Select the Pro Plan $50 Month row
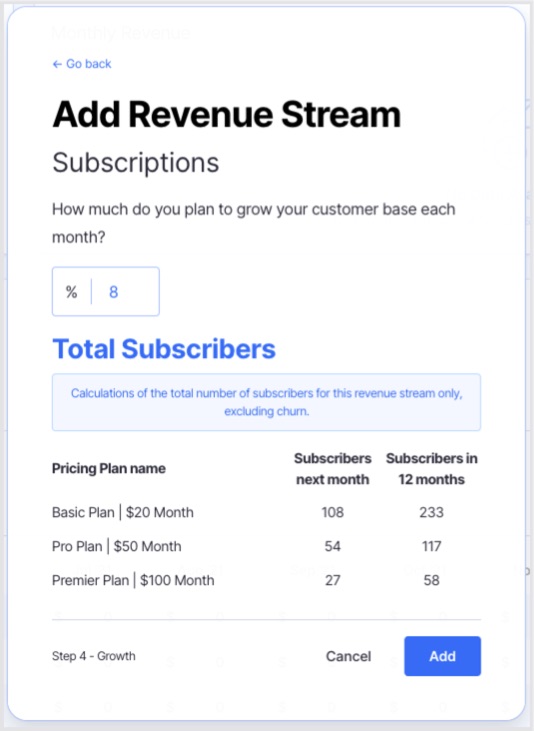Image resolution: width=534 pixels, height=731 pixels. [x=266, y=546]
